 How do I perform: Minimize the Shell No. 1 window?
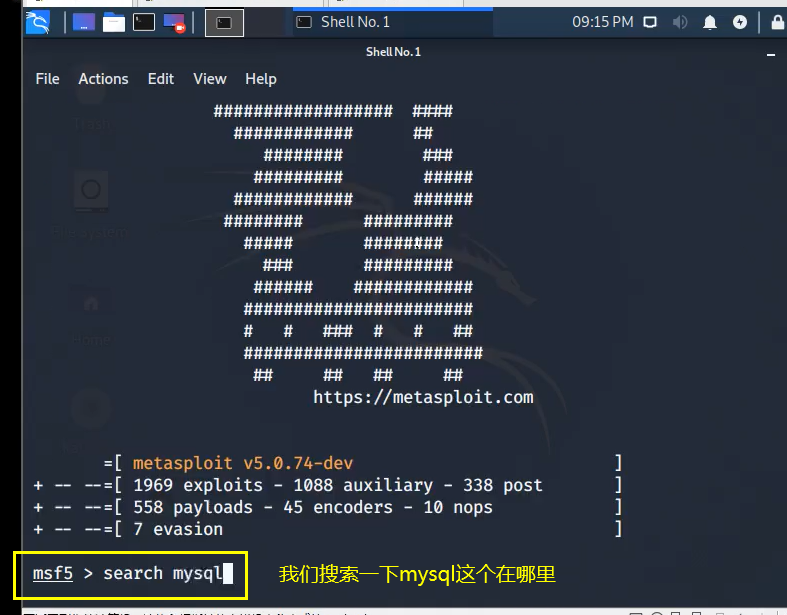click(x=771, y=53)
